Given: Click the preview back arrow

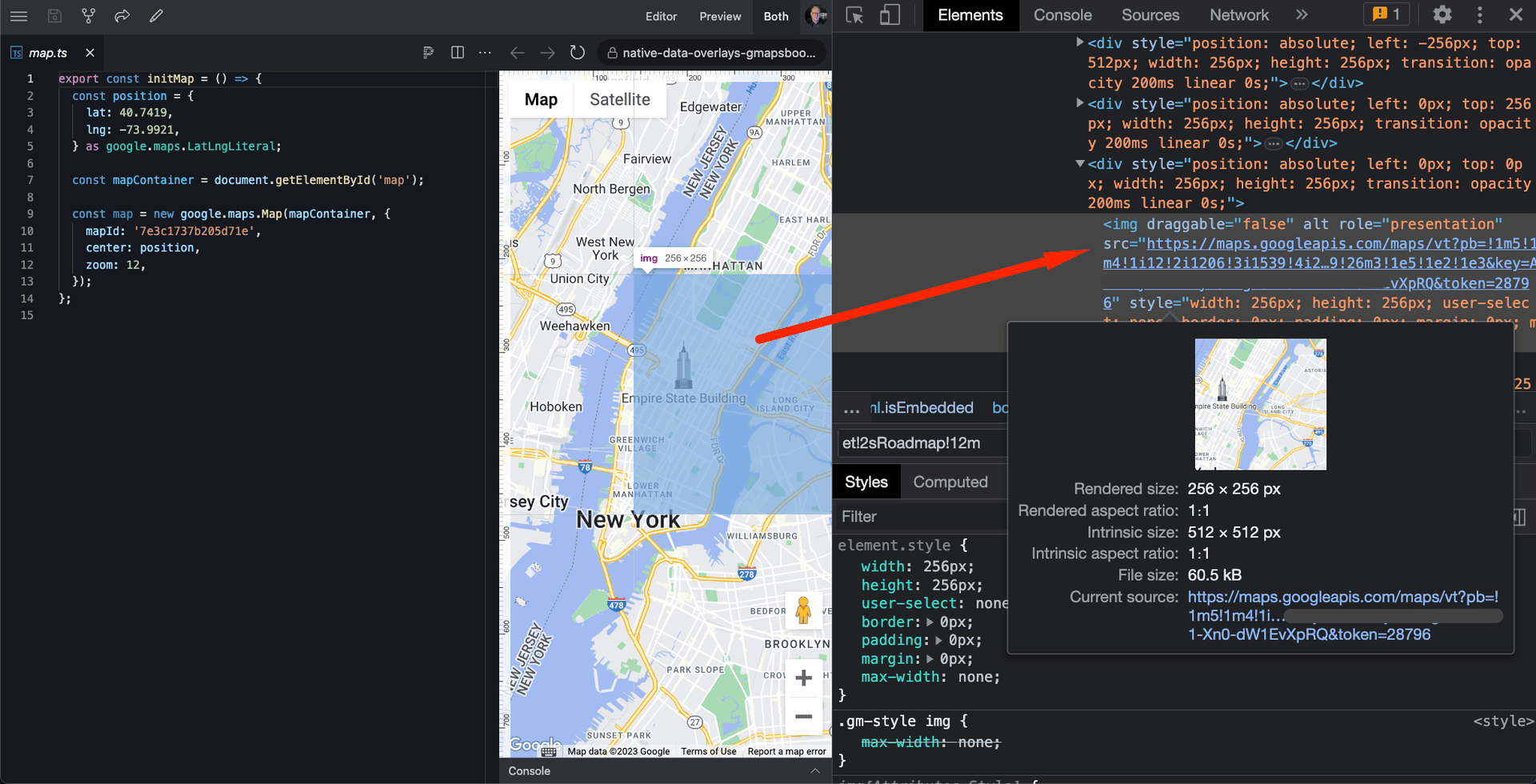Looking at the screenshot, I should click(x=518, y=53).
